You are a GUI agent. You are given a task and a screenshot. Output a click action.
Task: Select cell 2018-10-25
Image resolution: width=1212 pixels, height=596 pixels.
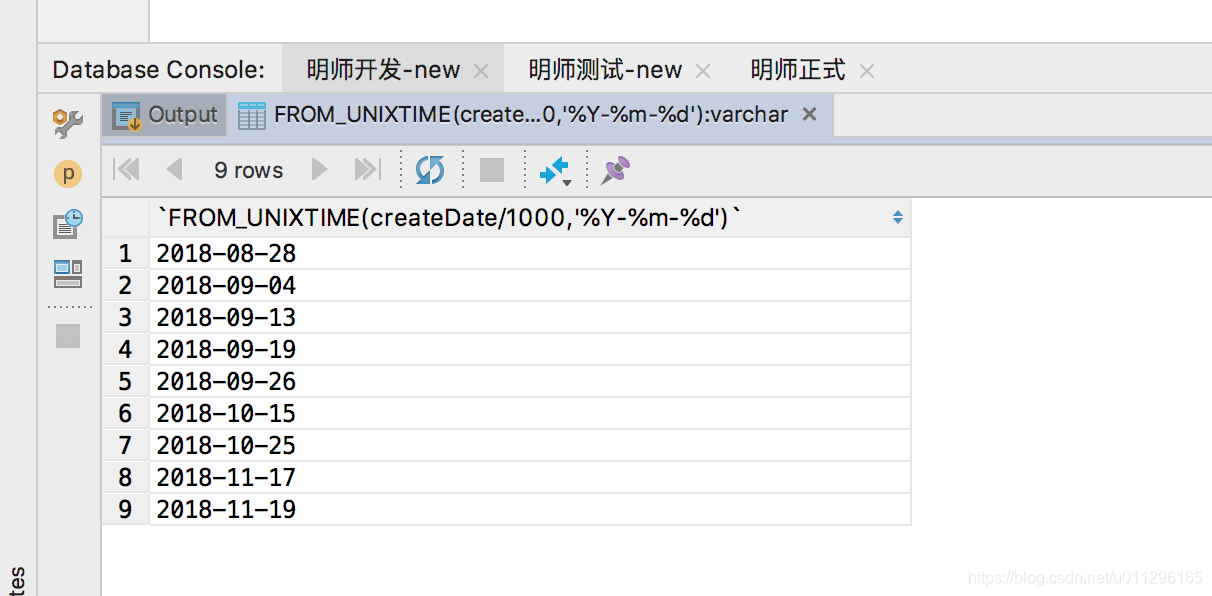(530, 446)
